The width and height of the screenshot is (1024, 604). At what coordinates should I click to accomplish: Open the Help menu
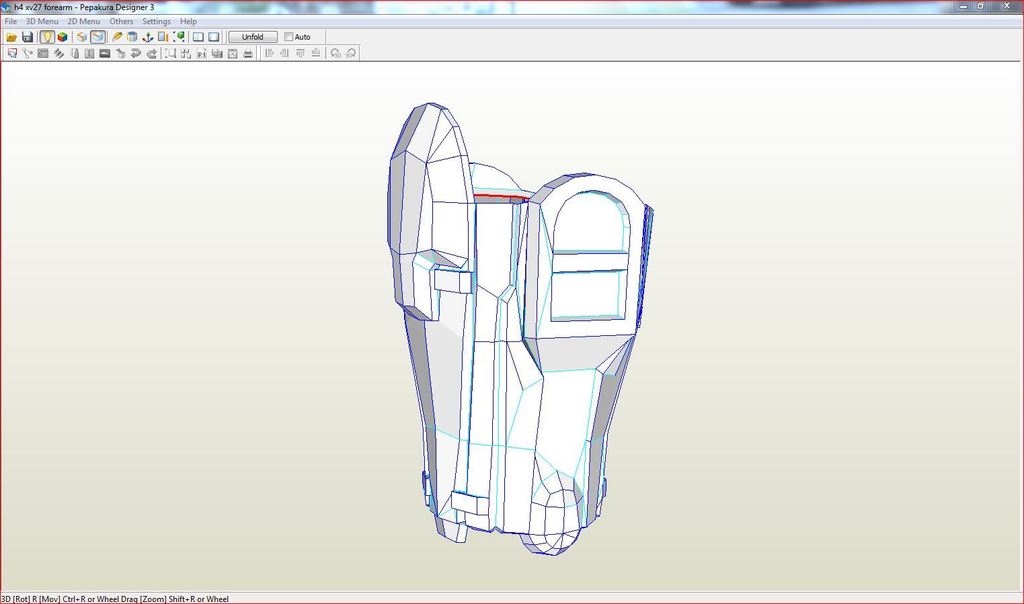tap(188, 21)
